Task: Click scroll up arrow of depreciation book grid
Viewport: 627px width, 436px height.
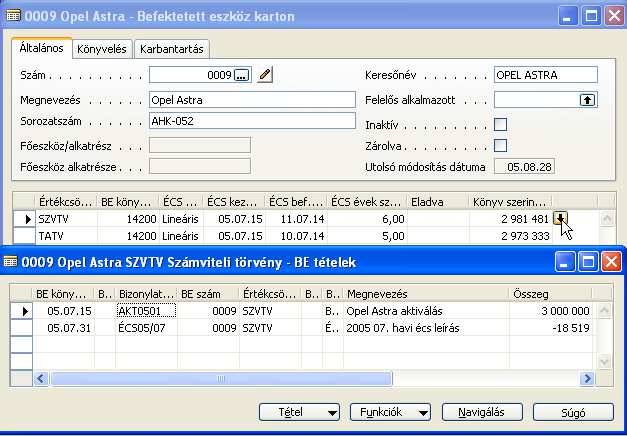Action: [x=607, y=218]
